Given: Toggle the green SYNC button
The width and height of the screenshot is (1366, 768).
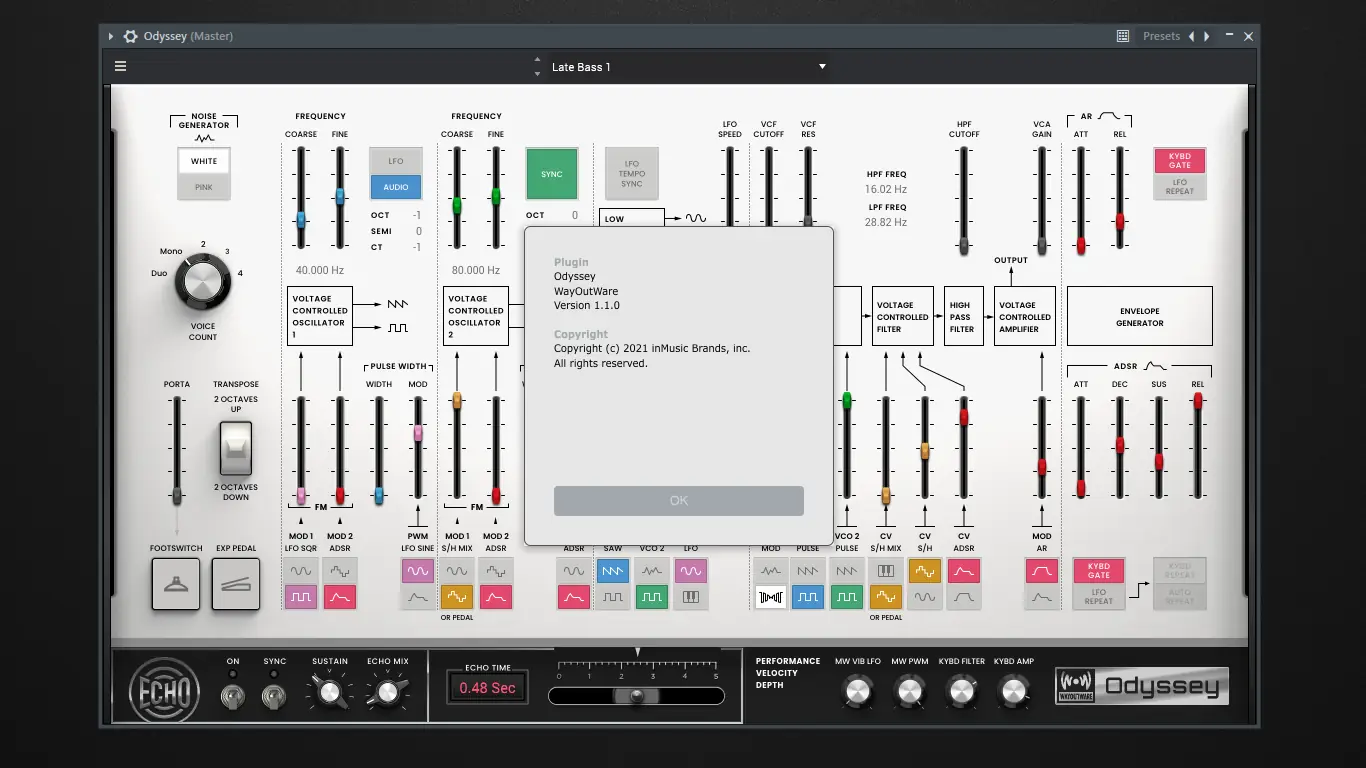Looking at the screenshot, I should click(552, 174).
